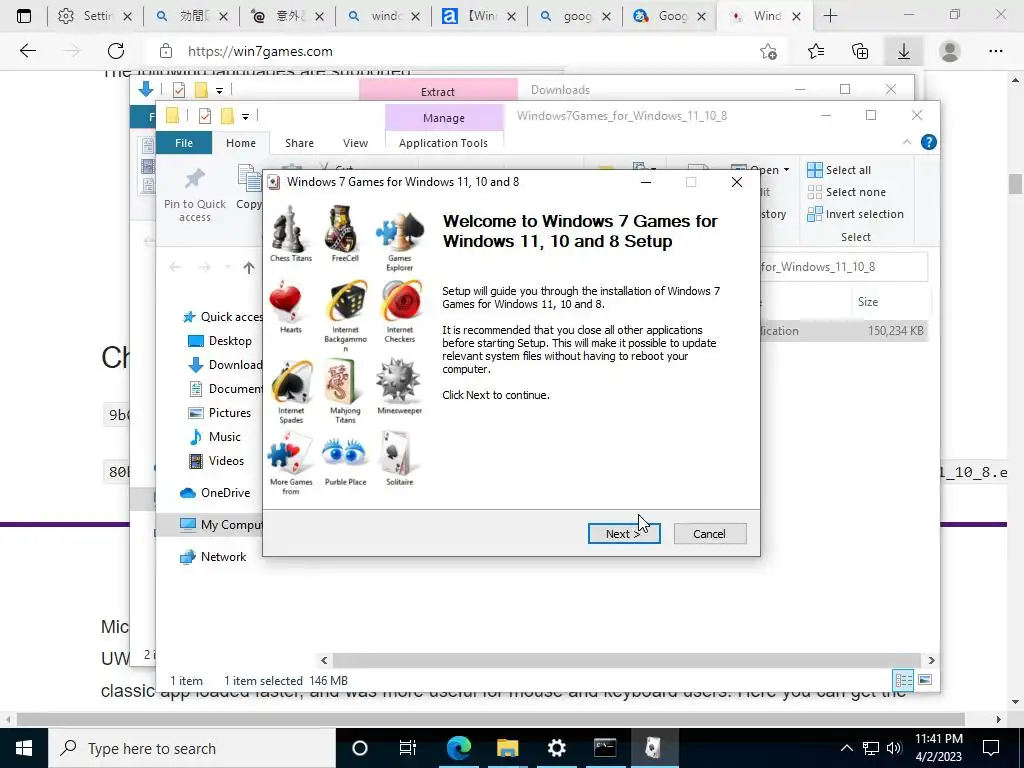
Task: Open the View ribbon tab
Action: point(355,143)
